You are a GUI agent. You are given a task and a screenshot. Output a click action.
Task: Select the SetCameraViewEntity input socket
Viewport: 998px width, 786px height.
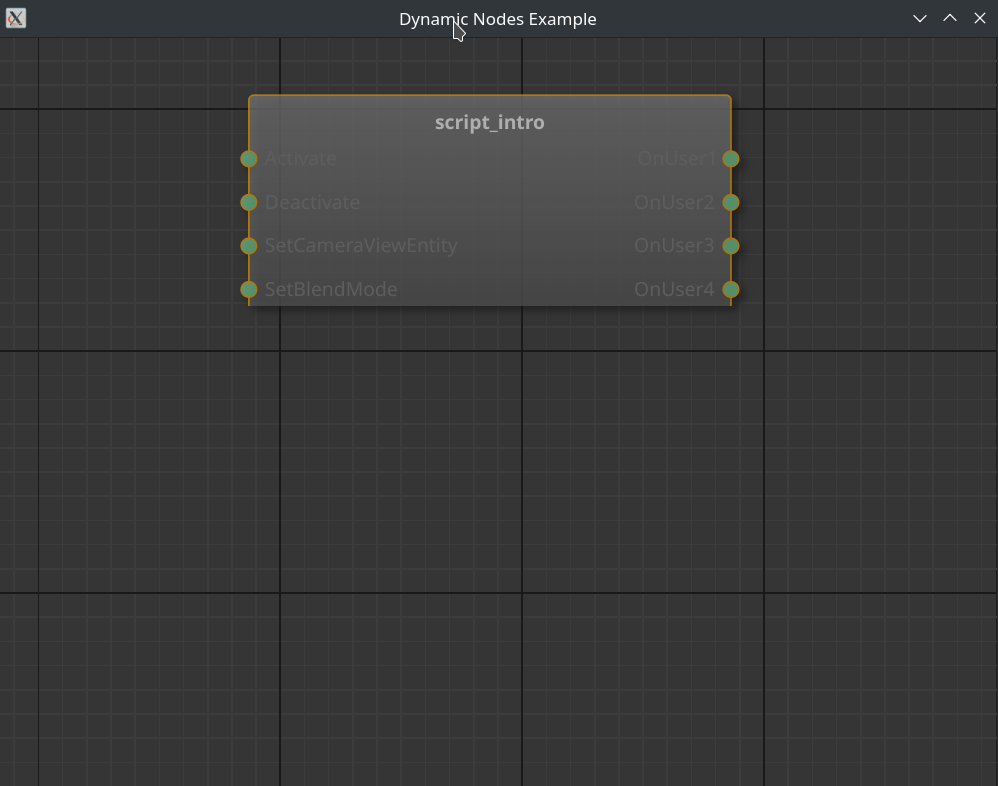pyautogui.click(x=249, y=246)
